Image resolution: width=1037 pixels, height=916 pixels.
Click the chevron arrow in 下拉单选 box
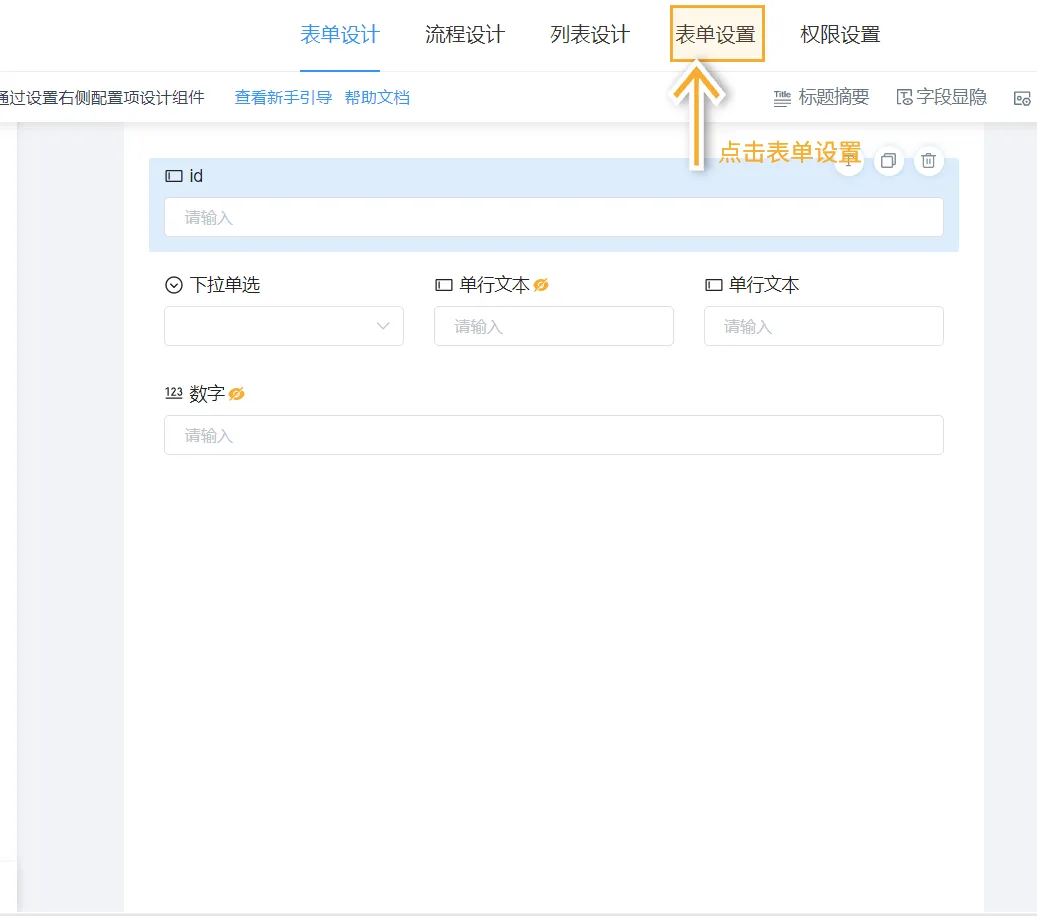(383, 326)
